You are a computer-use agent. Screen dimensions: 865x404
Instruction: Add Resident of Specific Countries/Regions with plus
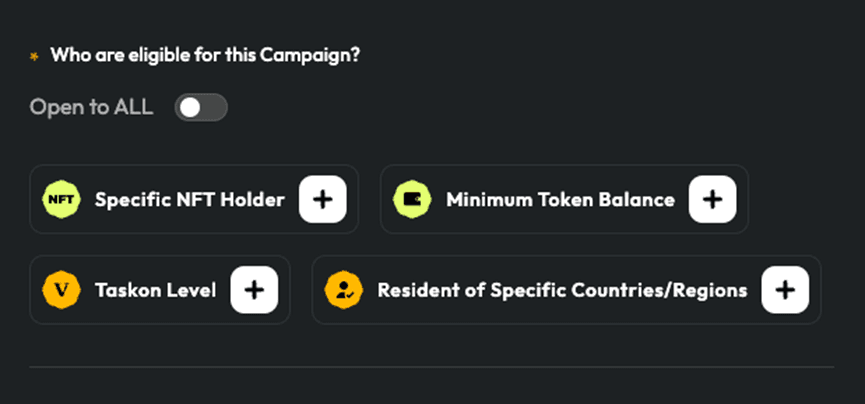click(x=785, y=290)
